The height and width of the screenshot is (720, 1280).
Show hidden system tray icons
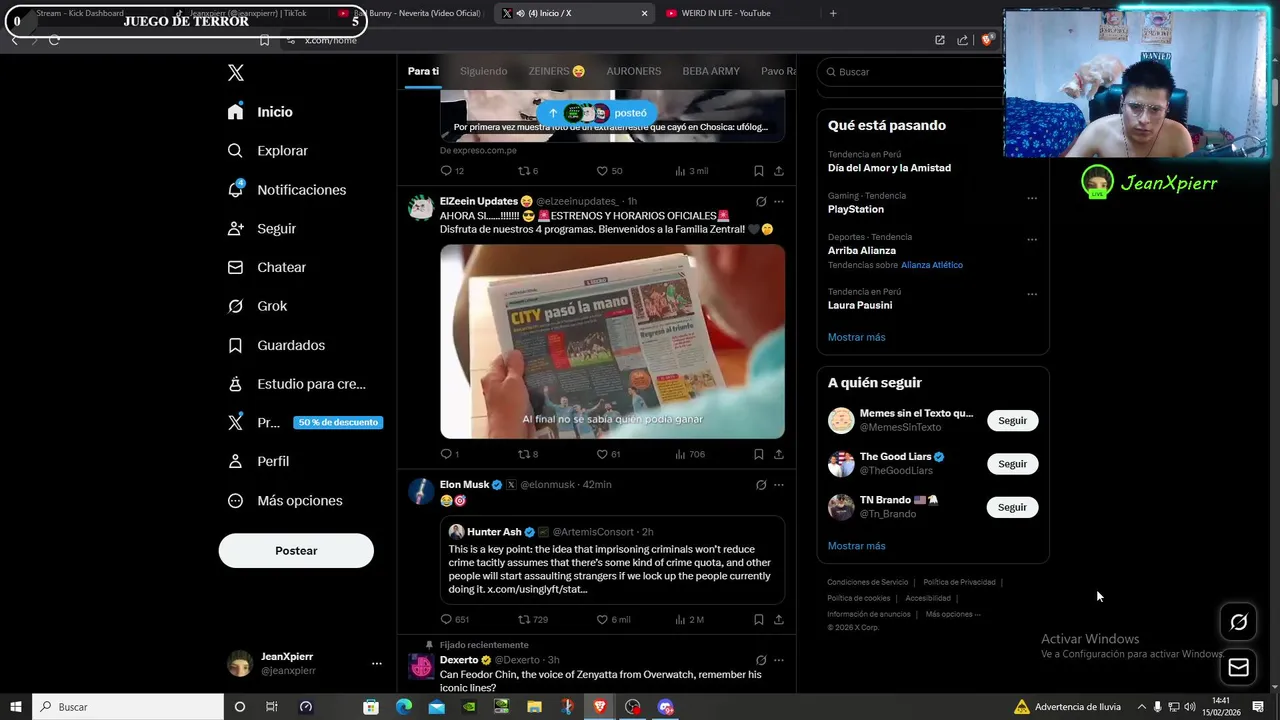coord(1140,707)
